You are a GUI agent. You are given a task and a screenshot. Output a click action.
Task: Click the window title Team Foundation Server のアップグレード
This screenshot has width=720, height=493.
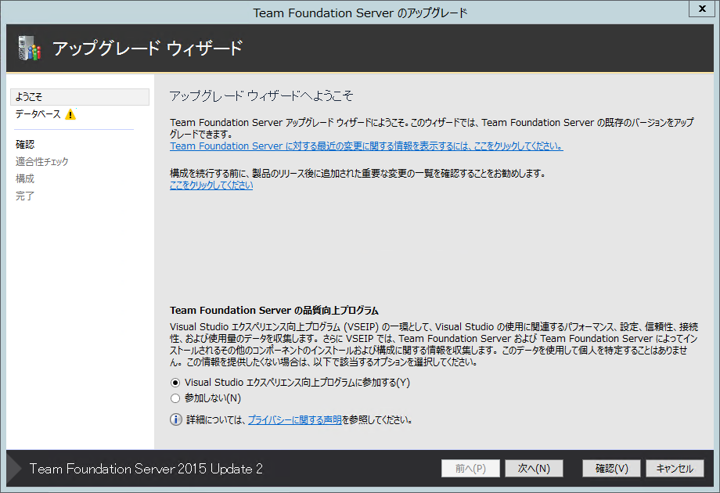[360, 12]
